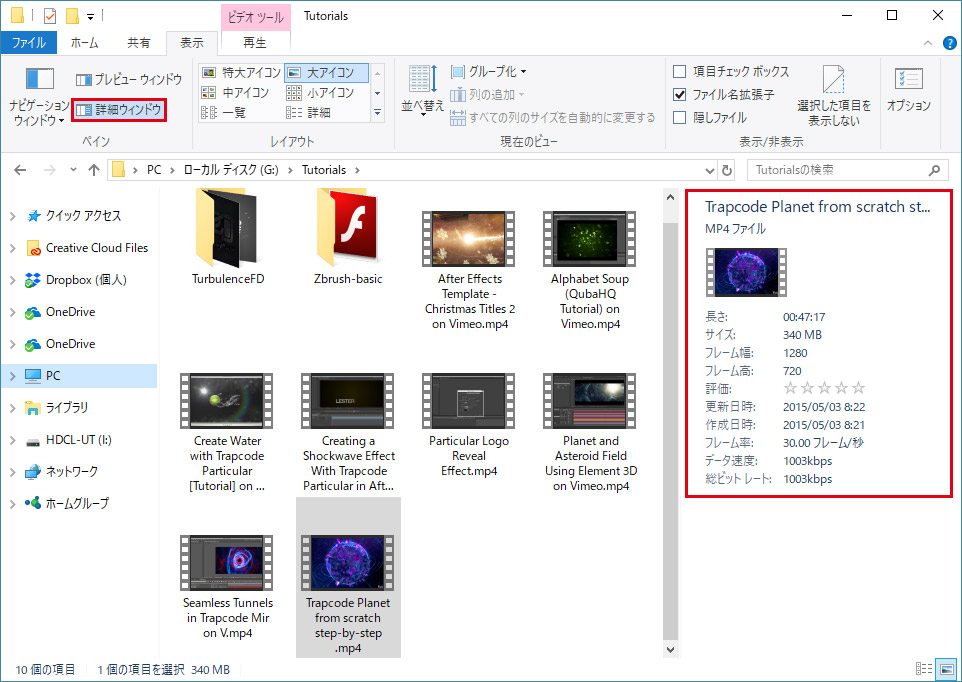Switch to the View (表示) tab

(x=192, y=42)
